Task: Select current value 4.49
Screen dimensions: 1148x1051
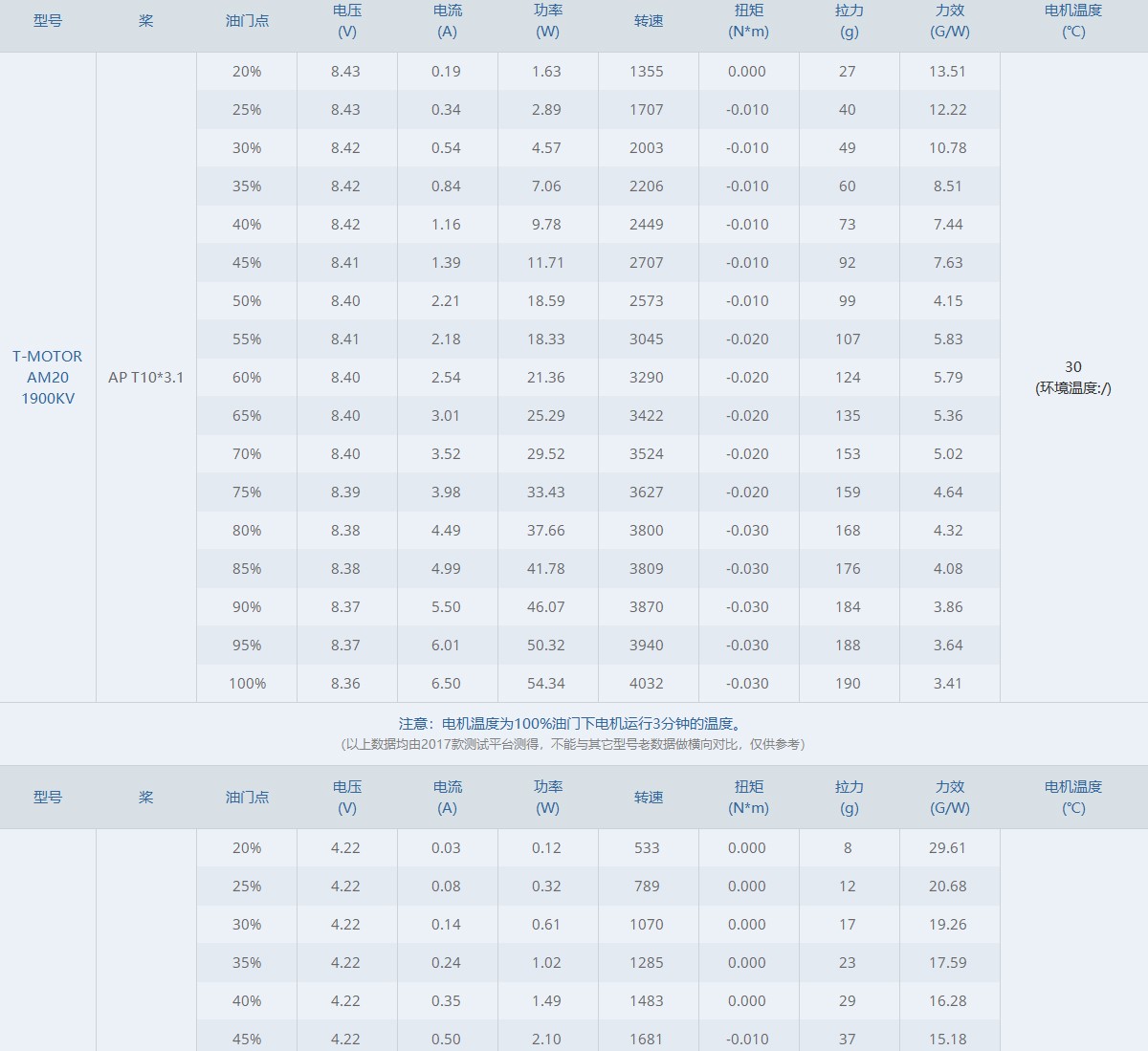Action: click(446, 530)
